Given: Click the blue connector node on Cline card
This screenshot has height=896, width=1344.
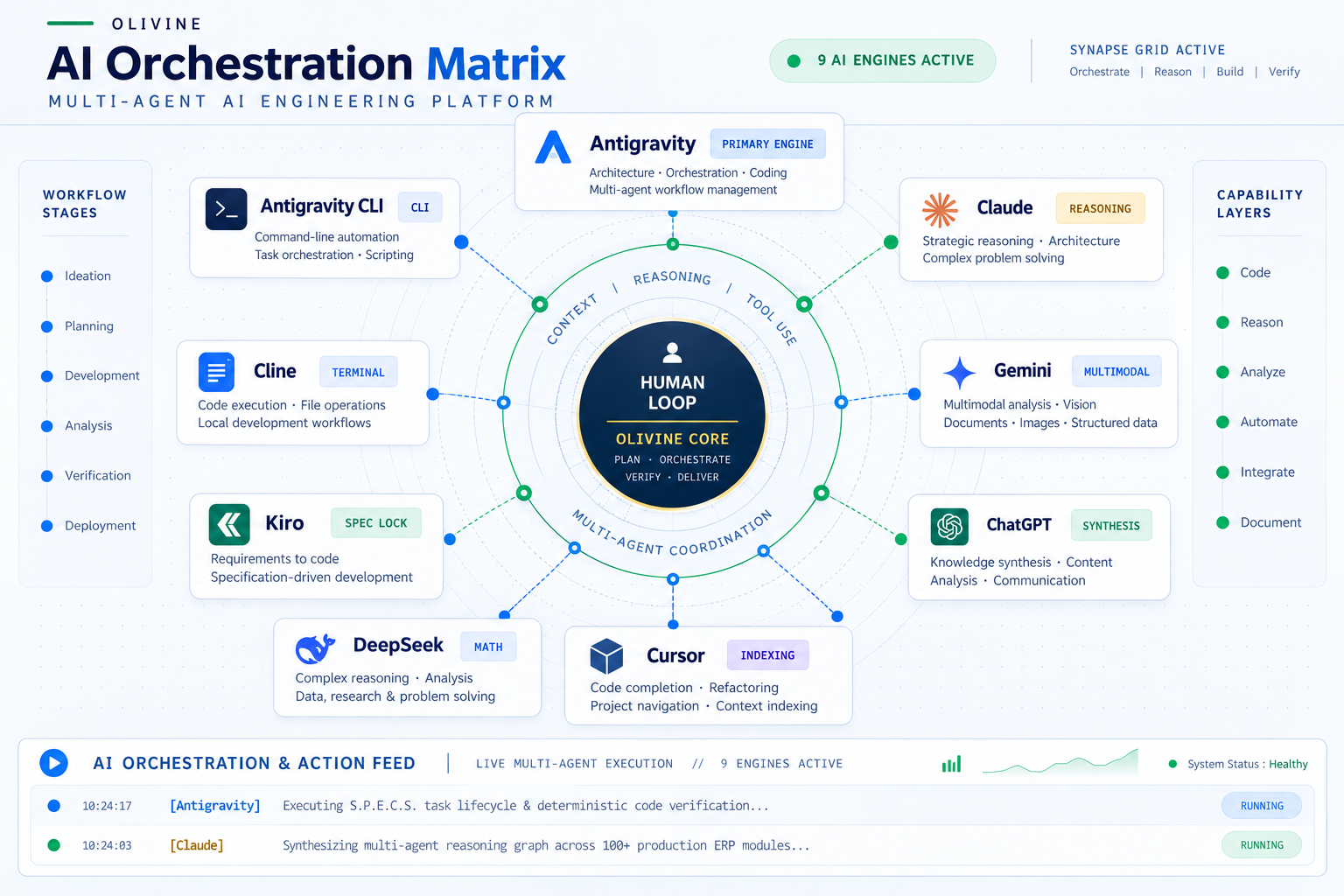Looking at the screenshot, I should tap(432, 395).
